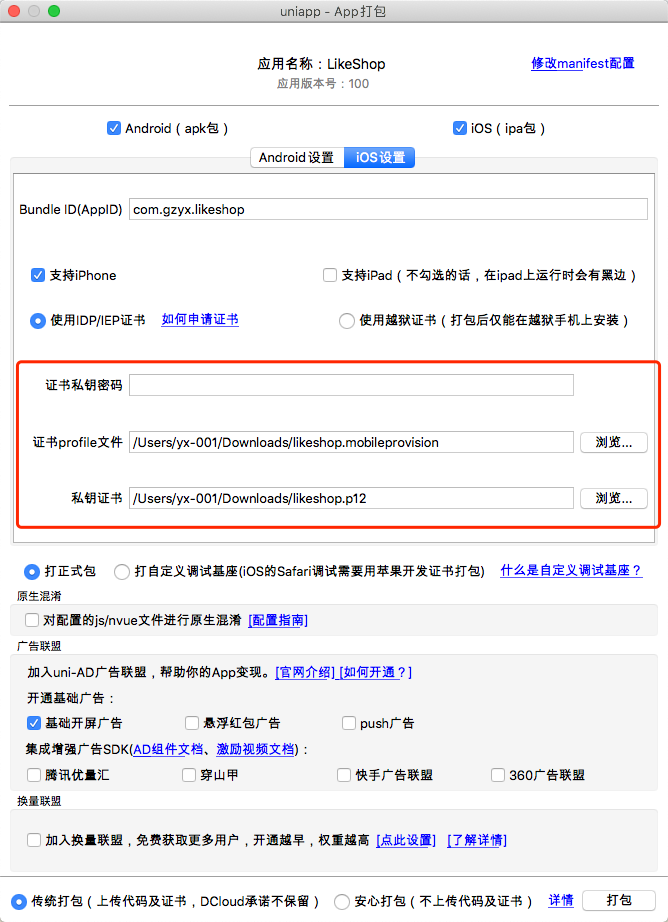The height and width of the screenshot is (922, 668).
Task: Open the 点此设置 link
Action: tap(406, 840)
